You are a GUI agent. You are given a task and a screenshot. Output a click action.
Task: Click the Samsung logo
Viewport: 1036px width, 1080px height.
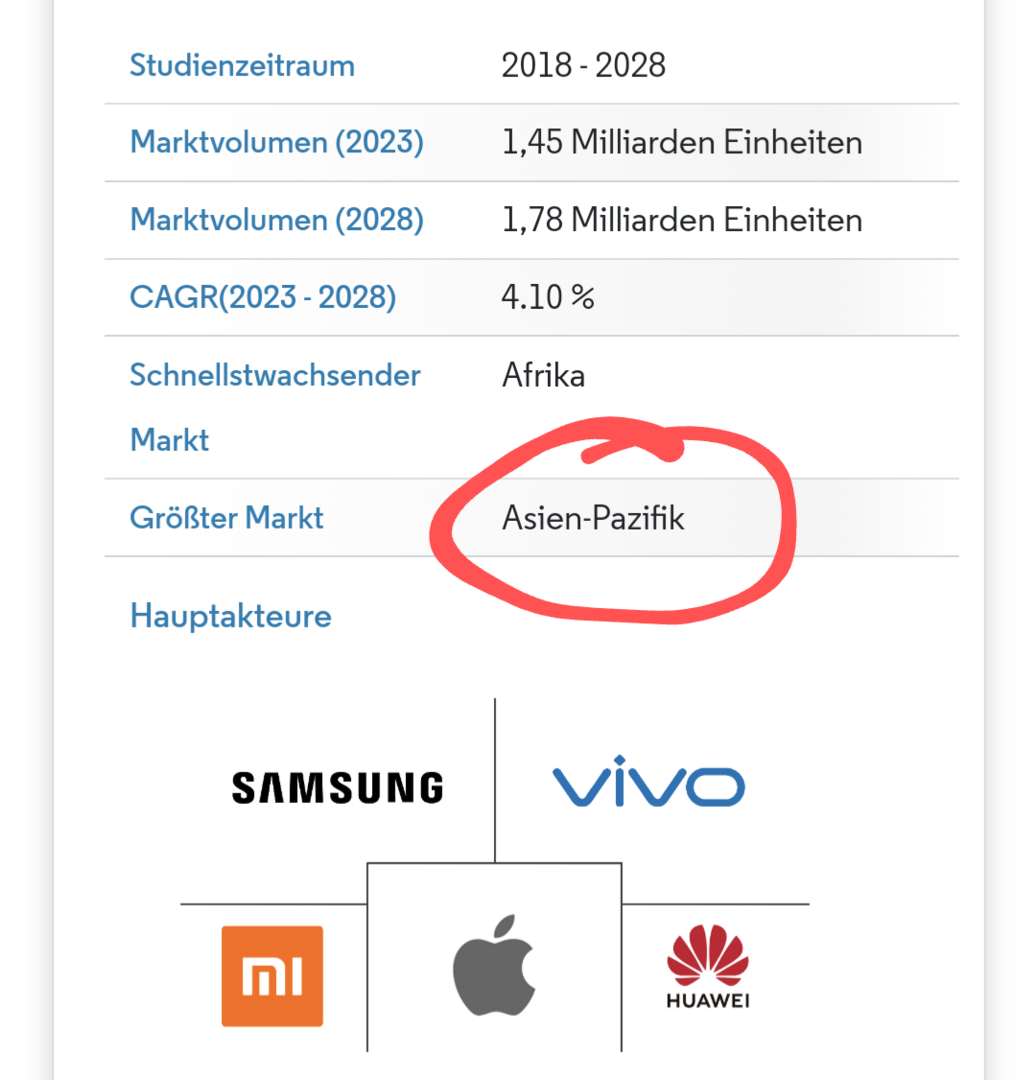pyautogui.click(x=337, y=787)
